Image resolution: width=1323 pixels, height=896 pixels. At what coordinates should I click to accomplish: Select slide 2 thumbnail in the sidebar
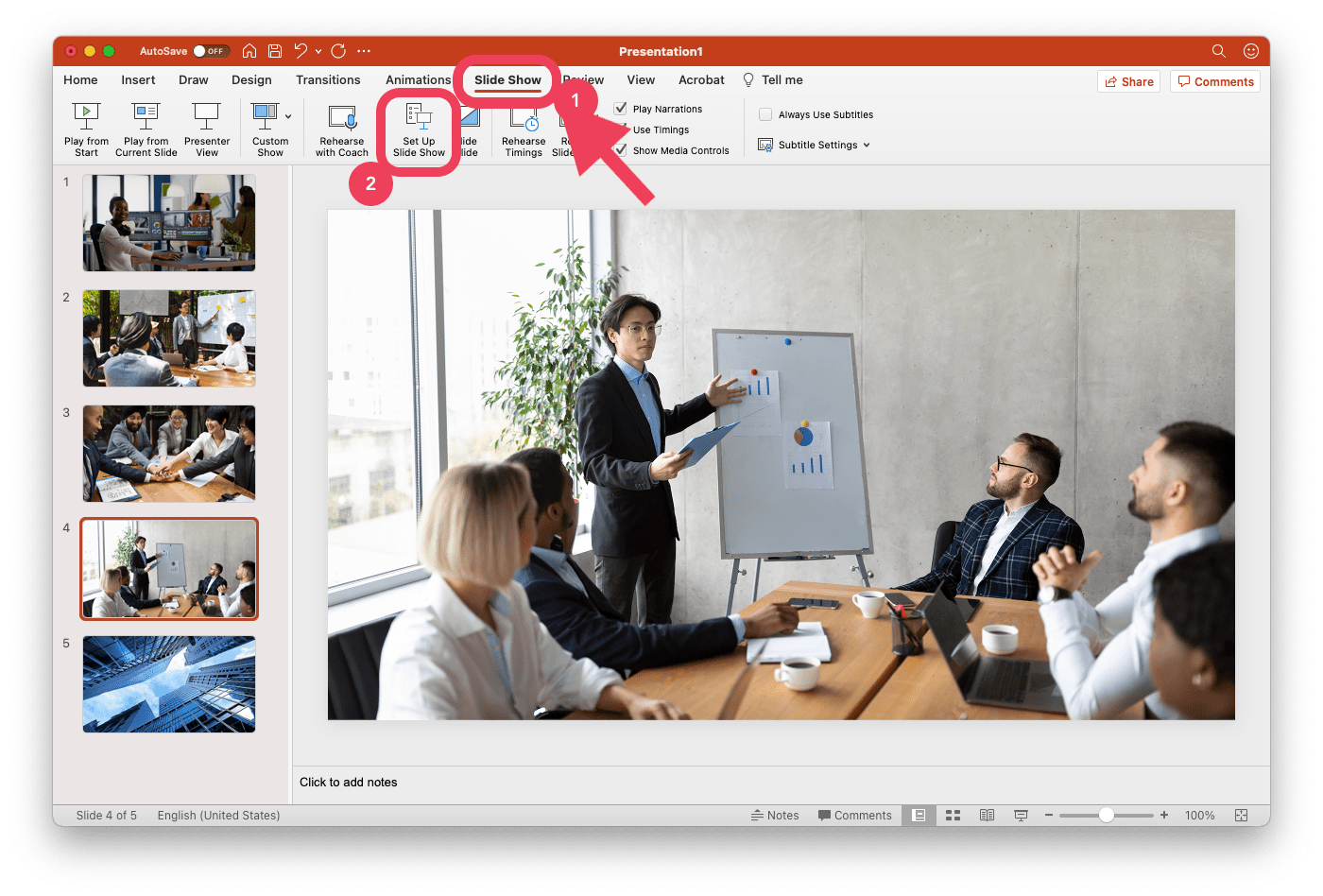click(x=168, y=338)
